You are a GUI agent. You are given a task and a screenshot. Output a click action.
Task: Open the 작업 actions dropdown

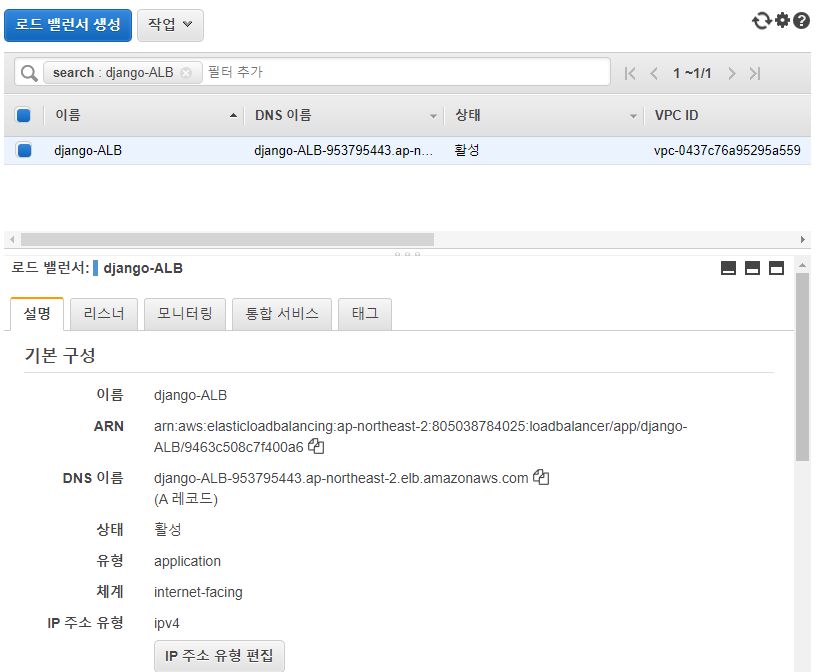(x=170, y=25)
